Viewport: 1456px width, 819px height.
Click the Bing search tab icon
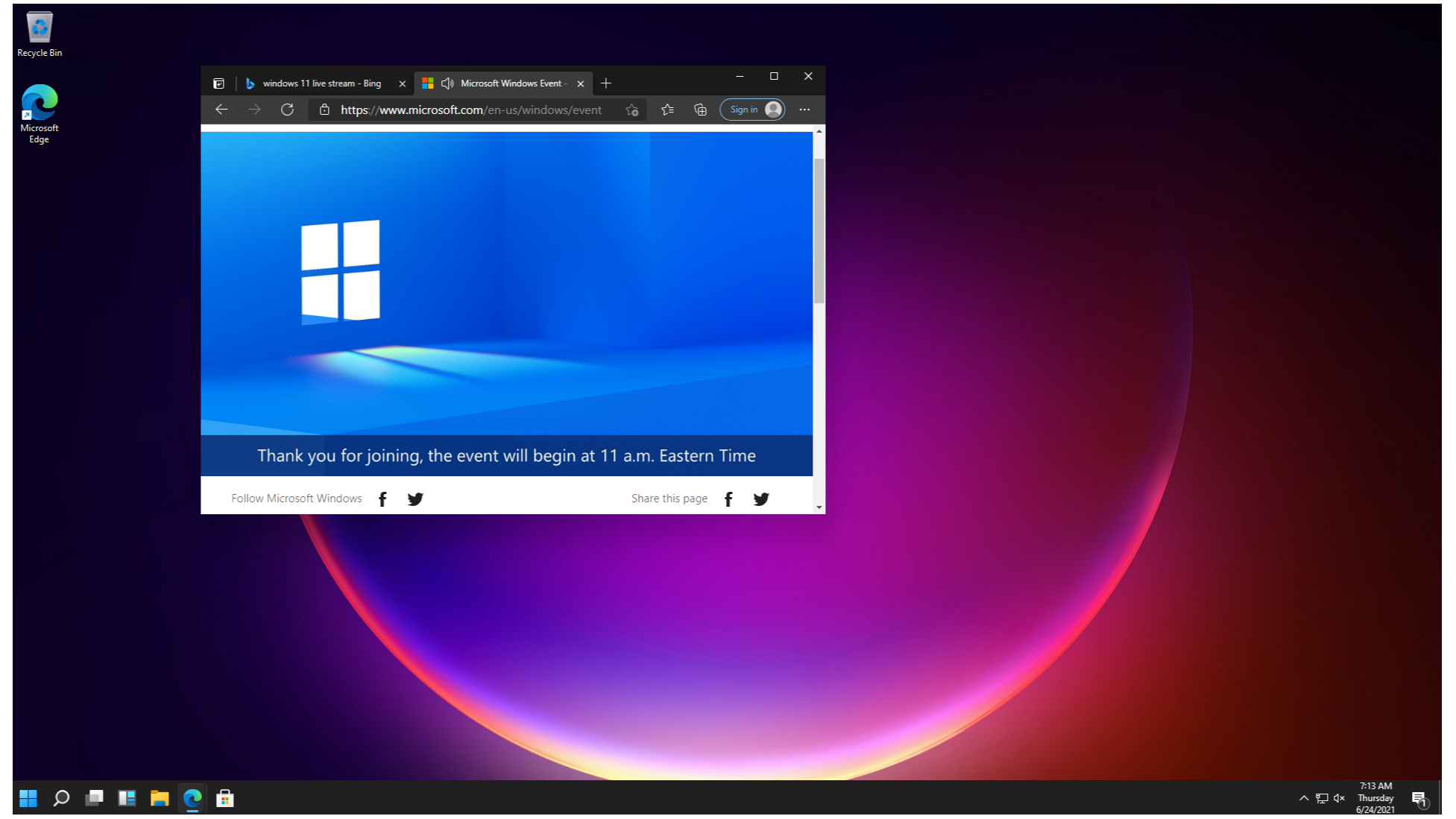pos(248,83)
